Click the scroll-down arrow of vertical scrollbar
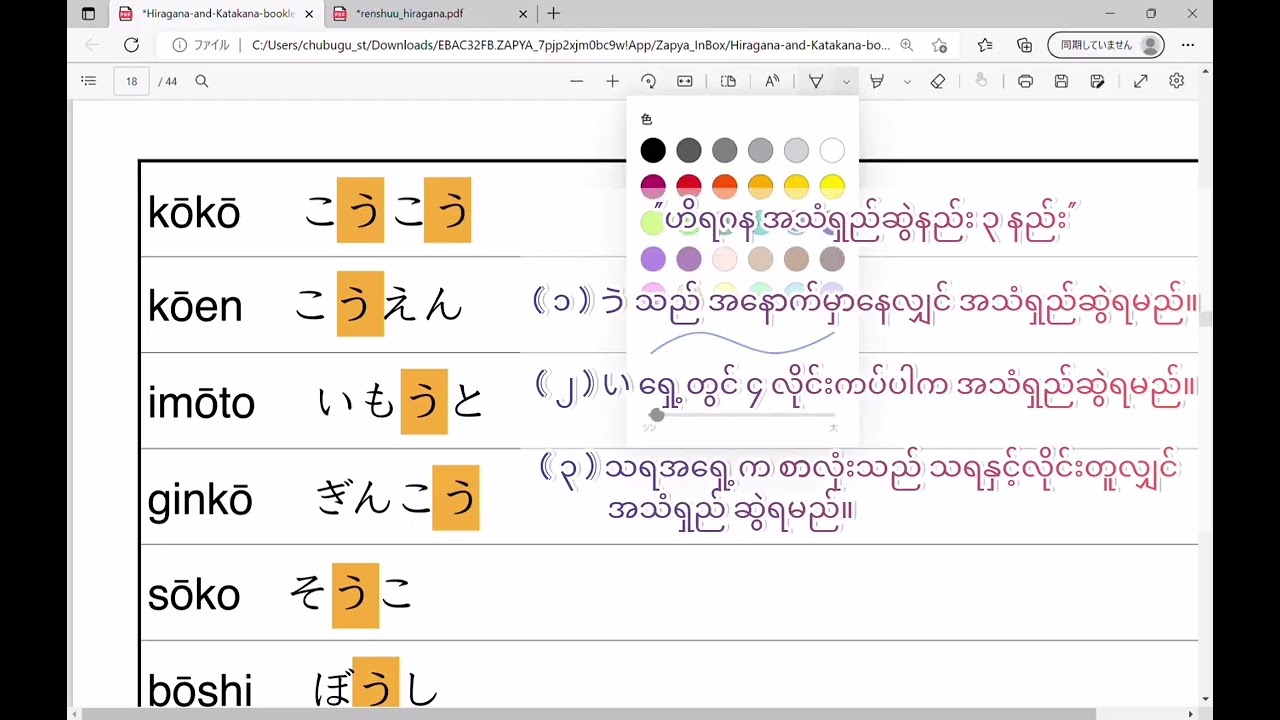The image size is (1280, 720). click(1206, 700)
